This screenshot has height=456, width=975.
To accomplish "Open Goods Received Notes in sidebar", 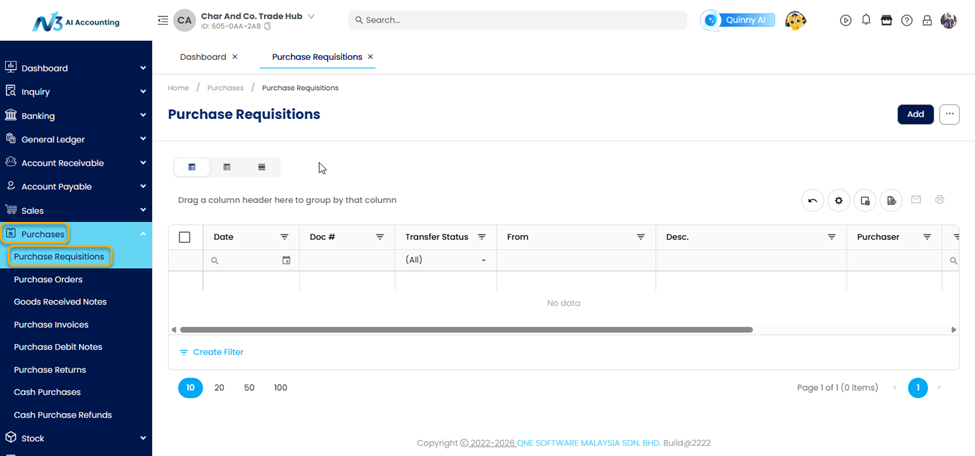I will tap(60, 302).
